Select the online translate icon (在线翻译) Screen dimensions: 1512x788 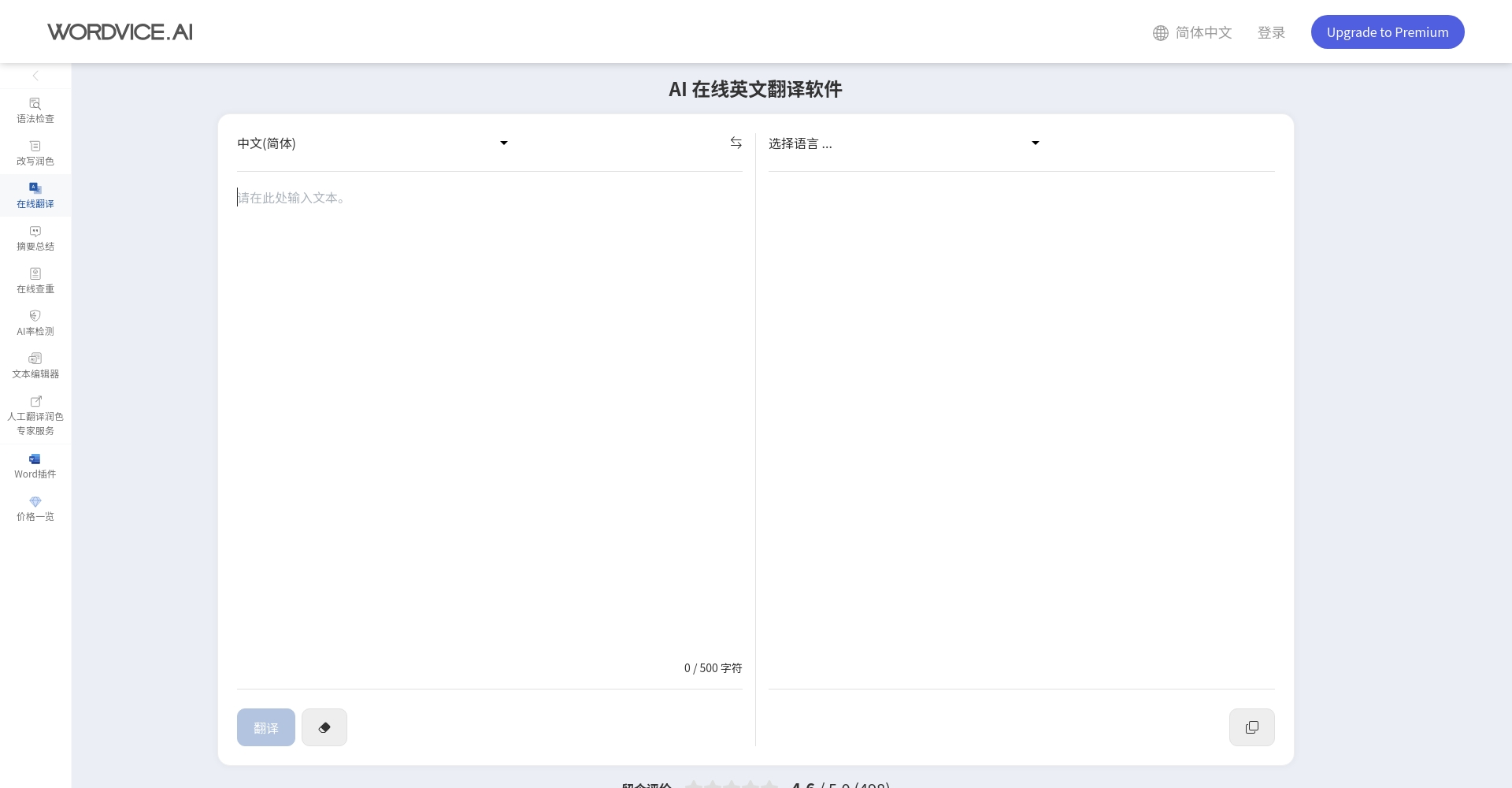coord(35,188)
